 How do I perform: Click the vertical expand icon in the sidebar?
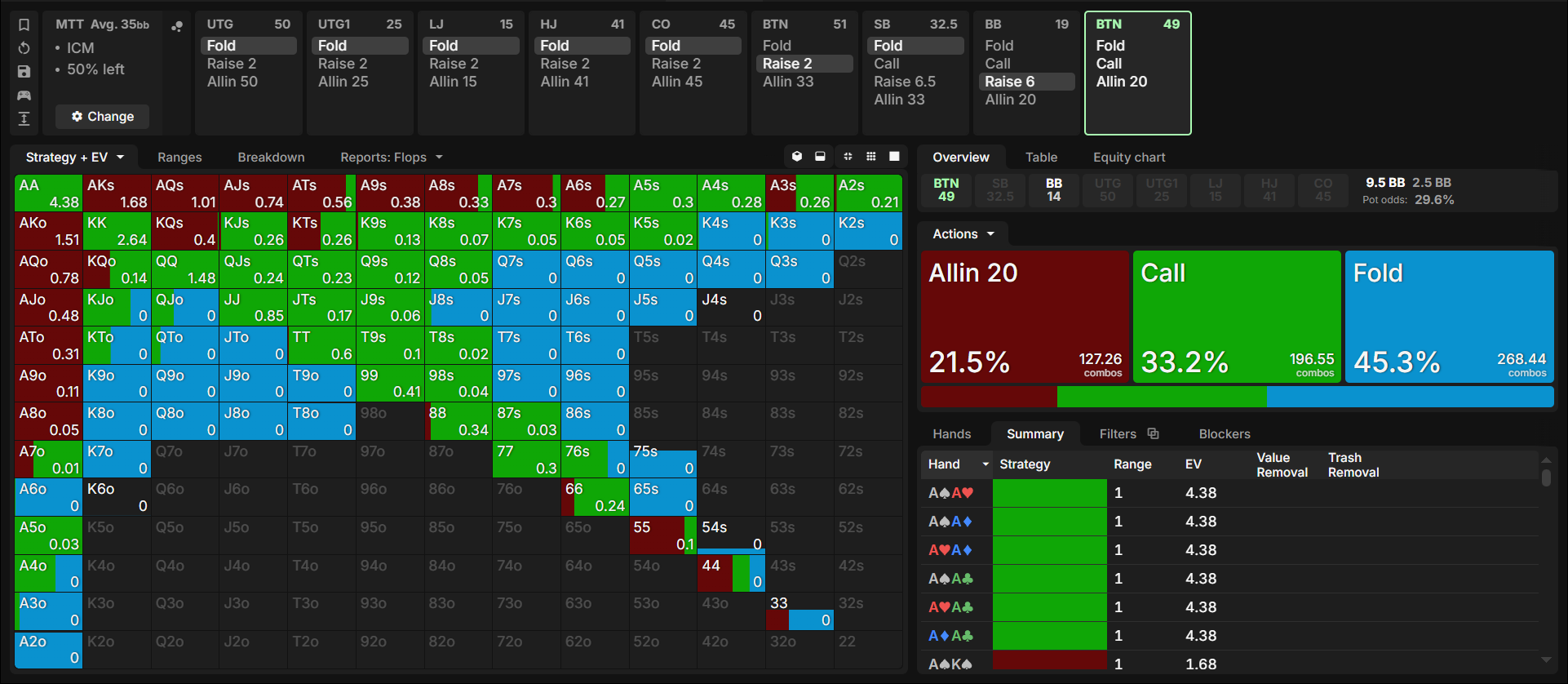24,119
